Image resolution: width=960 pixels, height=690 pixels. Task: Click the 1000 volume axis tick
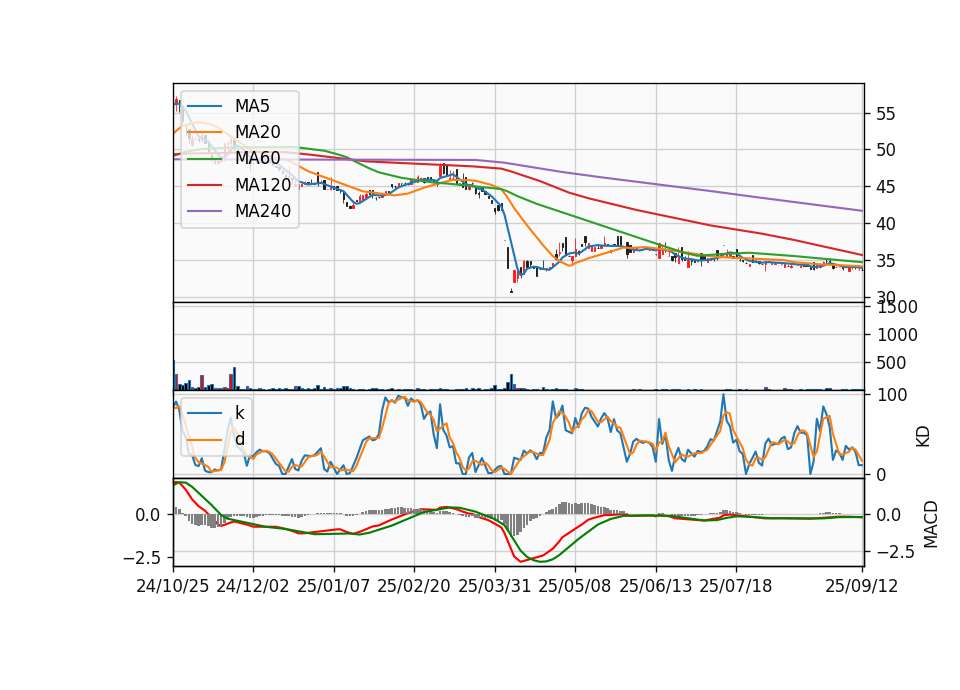pyautogui.click(x=898, y=335)
